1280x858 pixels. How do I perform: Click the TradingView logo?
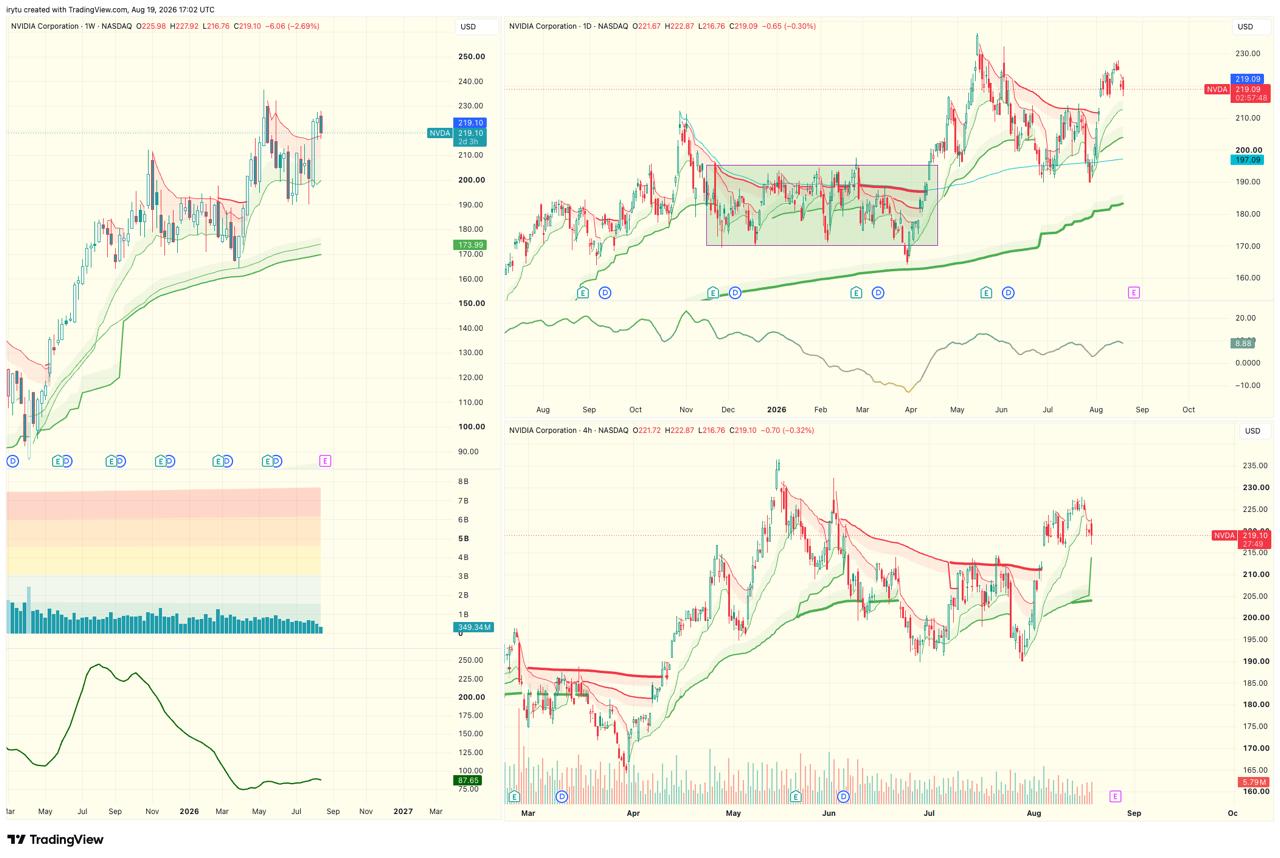[55, 839]
